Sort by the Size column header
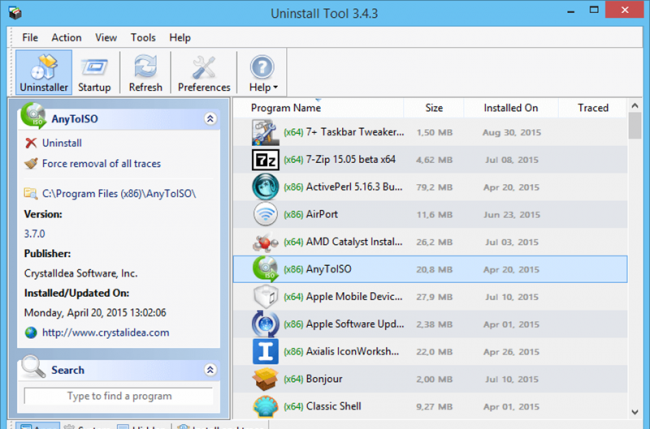The image size is (650, 429). point(434,108)
